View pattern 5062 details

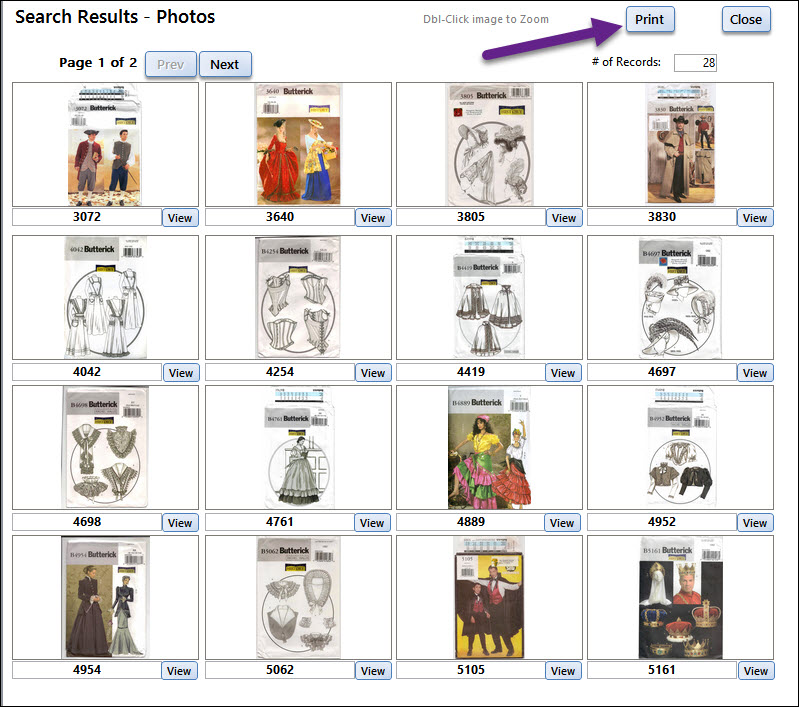tap(373, 671)
